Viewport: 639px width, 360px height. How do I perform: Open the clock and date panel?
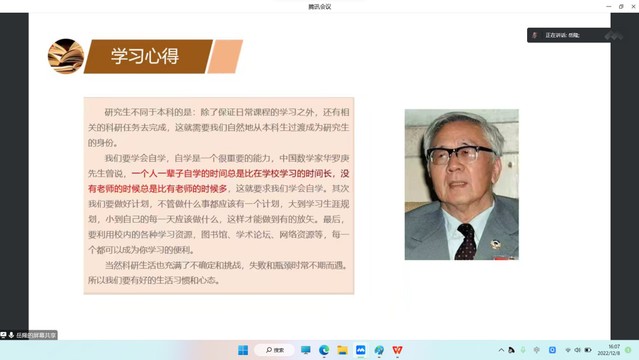point(609,350)
